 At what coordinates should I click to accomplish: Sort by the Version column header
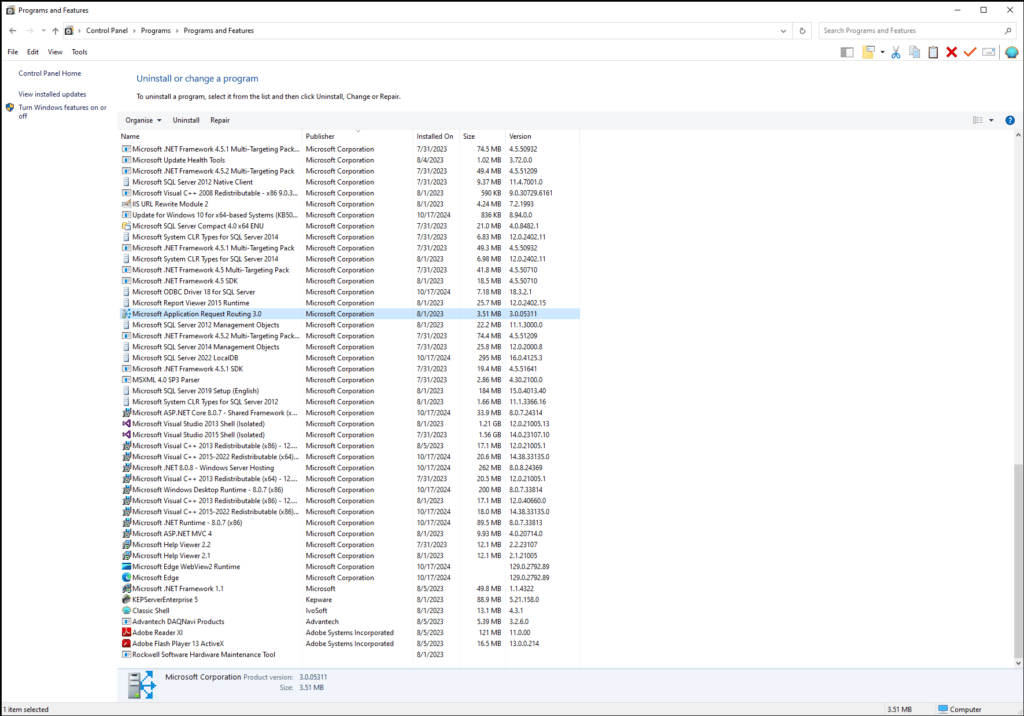(542, 137)
